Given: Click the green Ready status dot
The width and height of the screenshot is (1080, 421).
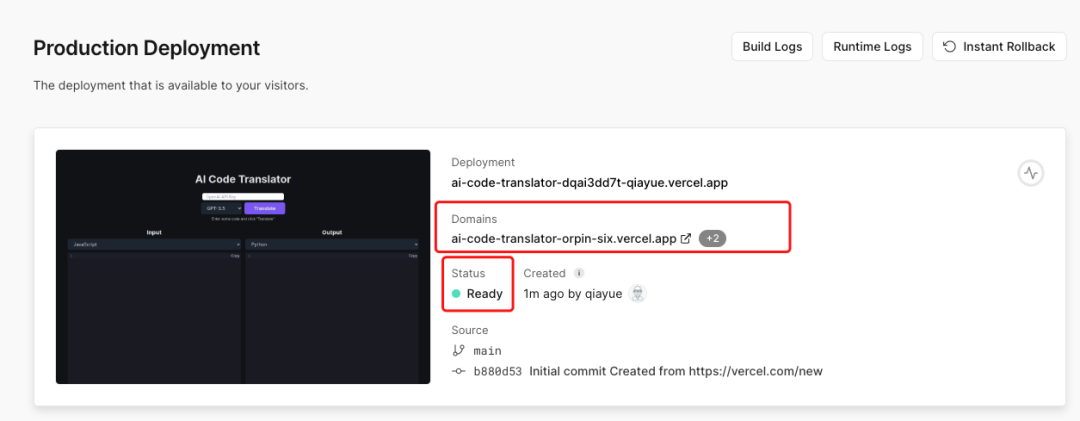Looking at the screenshot, I should pos(456,294).
